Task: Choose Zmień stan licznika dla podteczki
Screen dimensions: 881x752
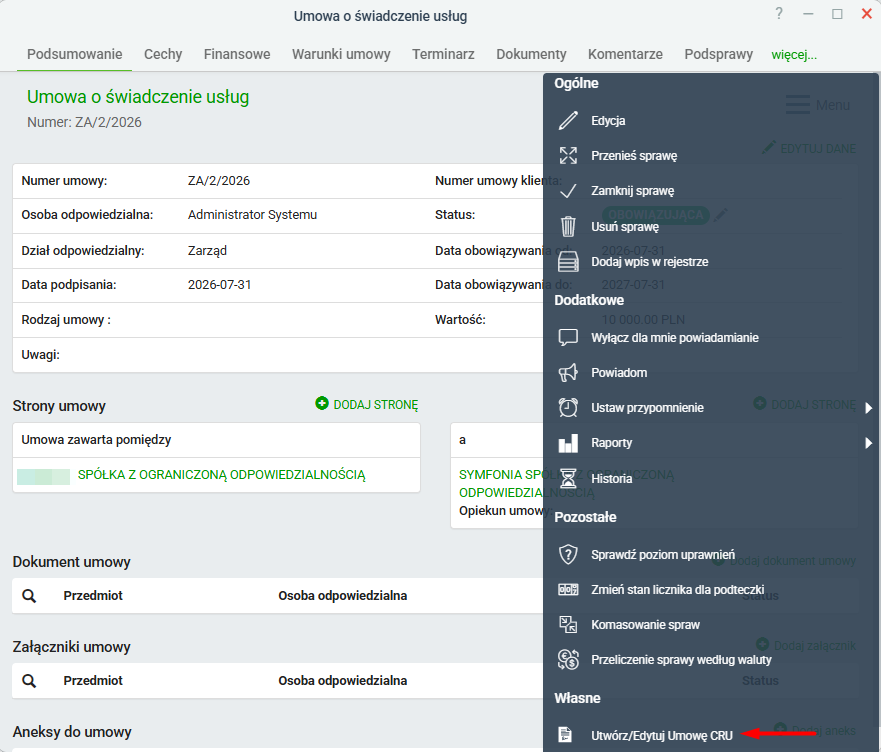Action: pyautogui.click(x=678, y=590)
